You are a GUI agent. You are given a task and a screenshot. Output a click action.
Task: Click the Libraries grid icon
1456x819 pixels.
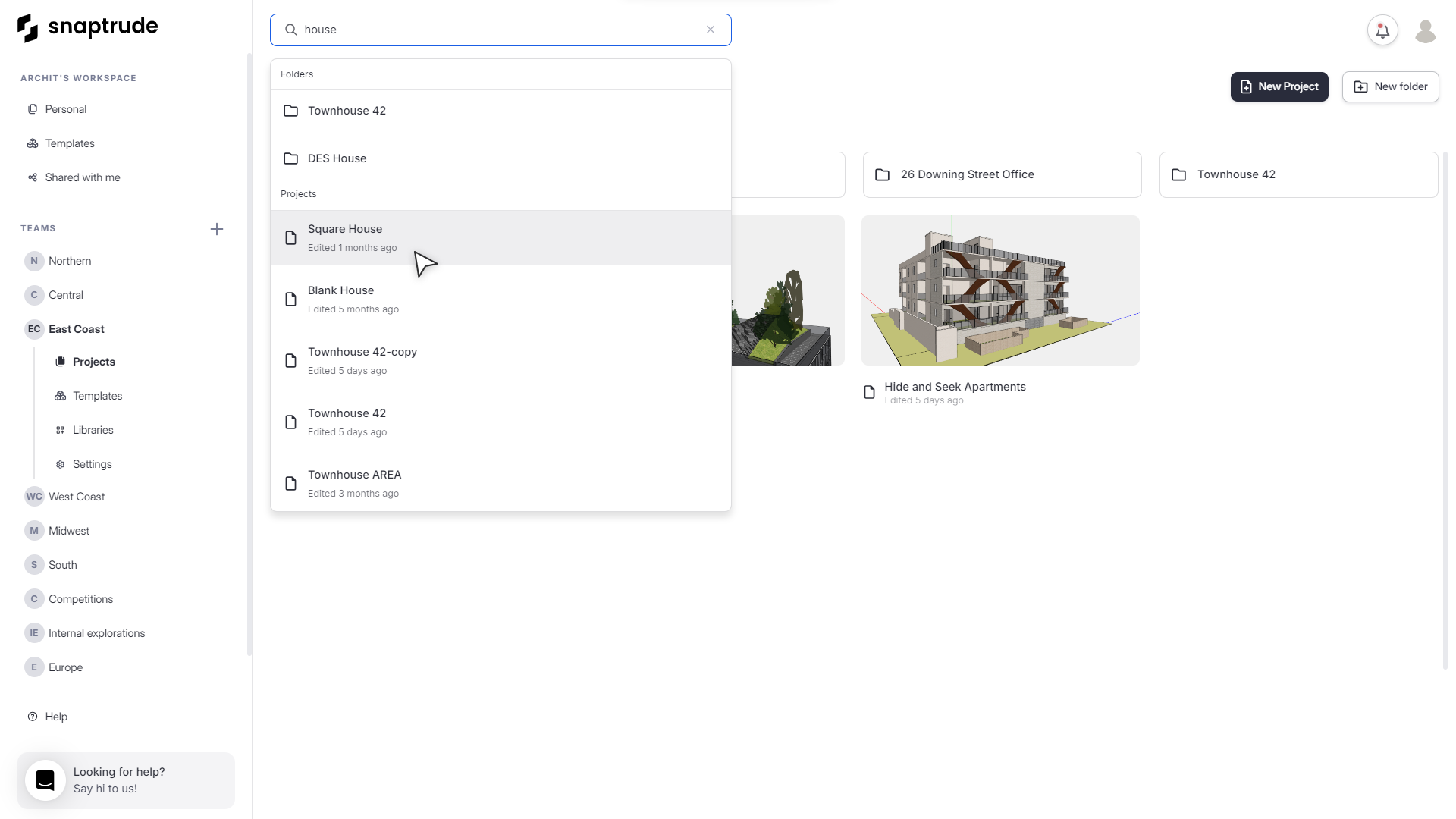(60, 430)
